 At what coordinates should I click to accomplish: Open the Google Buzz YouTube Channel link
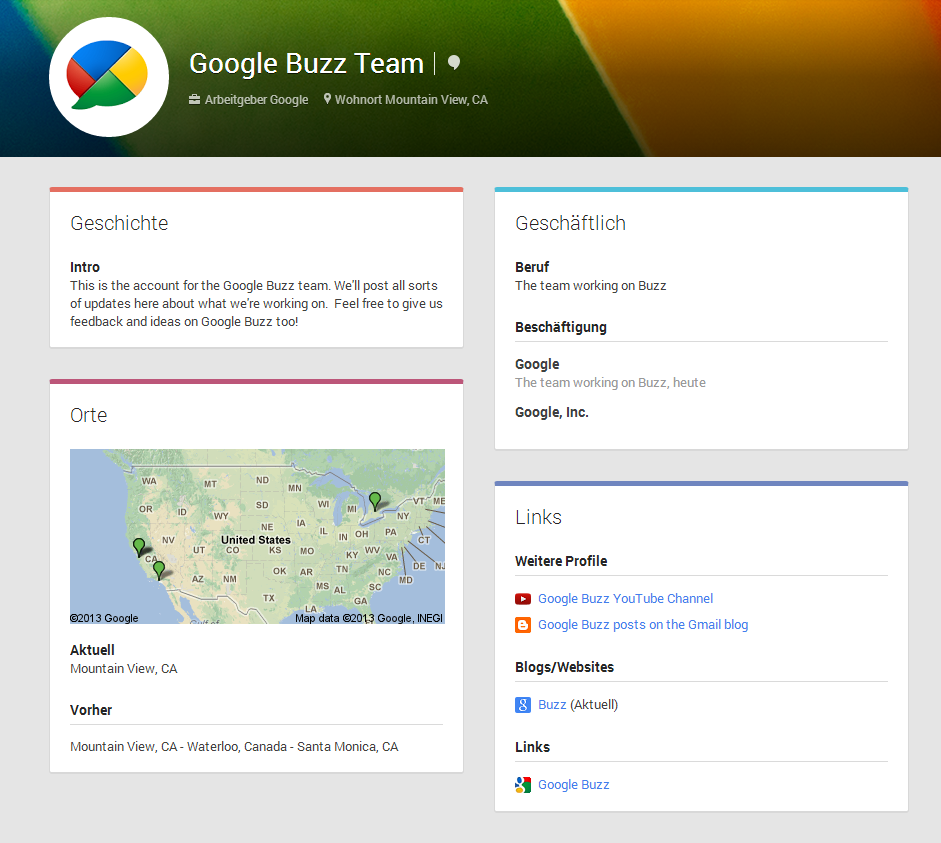pos(625,599)
